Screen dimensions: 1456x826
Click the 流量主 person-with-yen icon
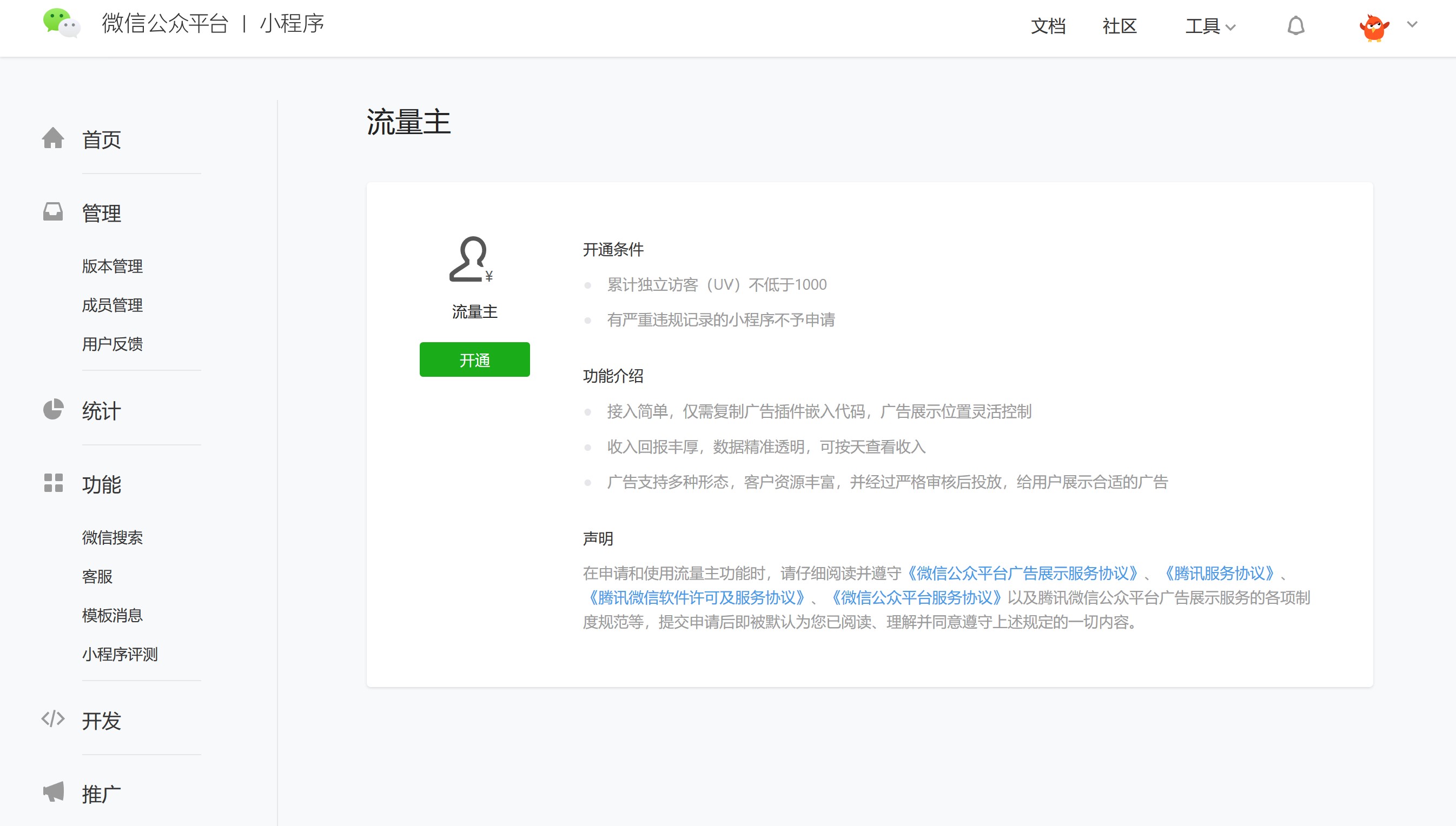pos(471,259)
